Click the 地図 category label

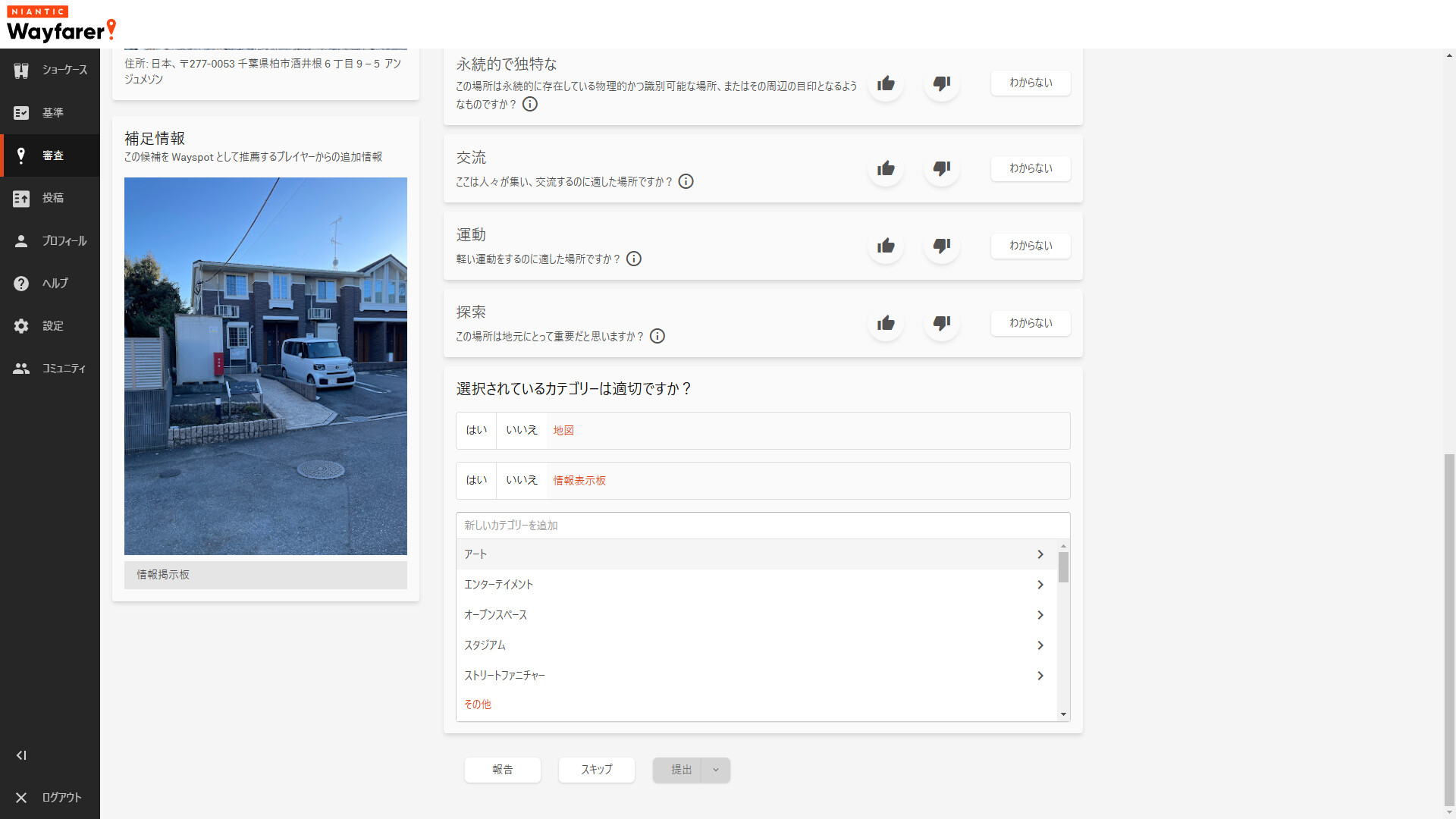563,431
